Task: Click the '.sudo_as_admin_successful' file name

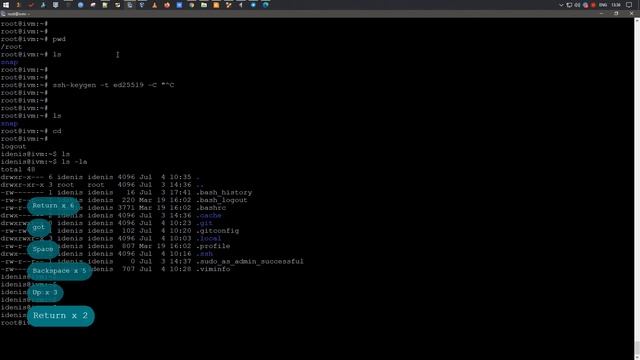Action: coord(250,262)
